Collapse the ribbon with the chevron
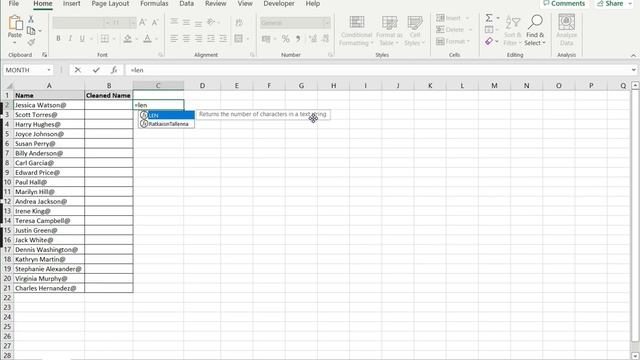Screen dimensions: 640x360 (633, 55)
